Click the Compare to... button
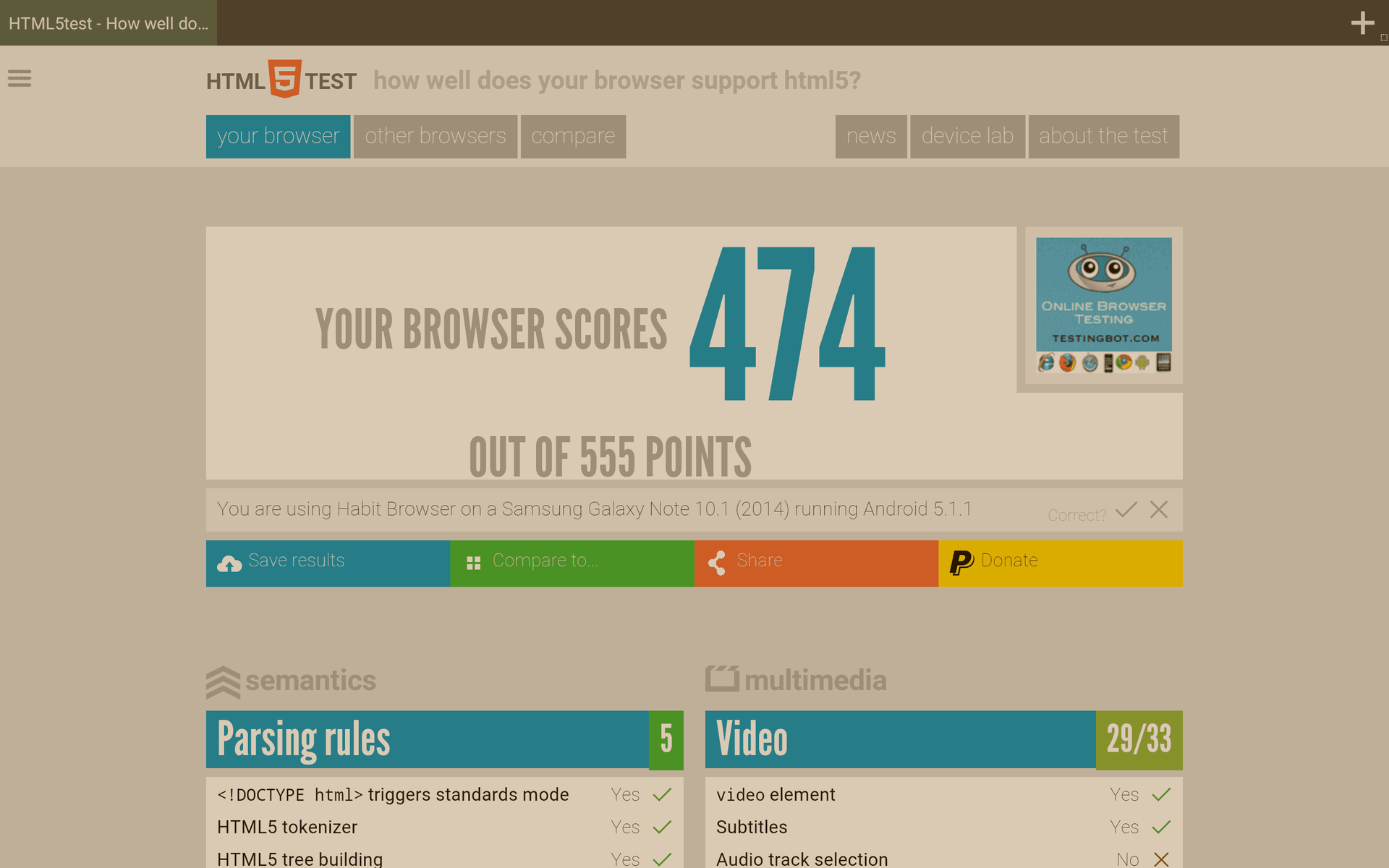 [x=572, y=563]
